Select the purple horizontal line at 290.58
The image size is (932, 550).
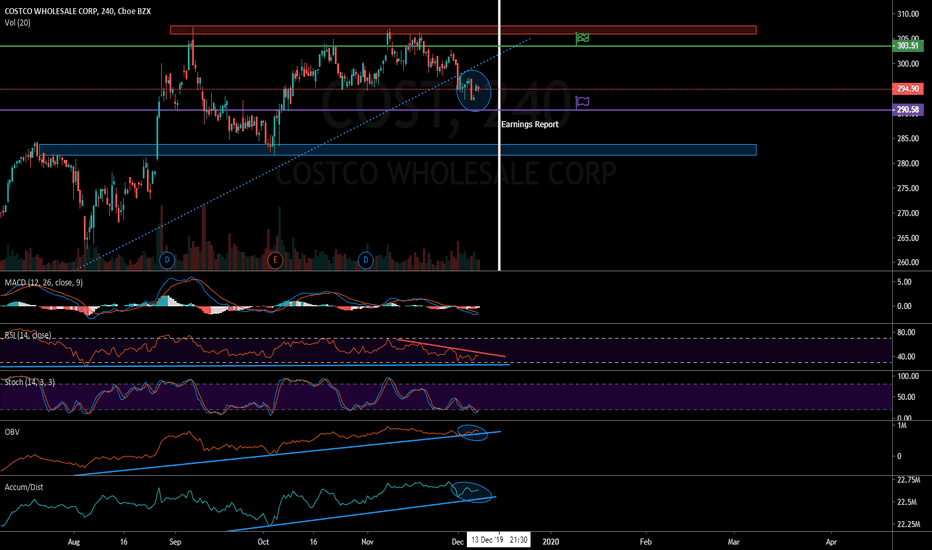pos(446,110)
